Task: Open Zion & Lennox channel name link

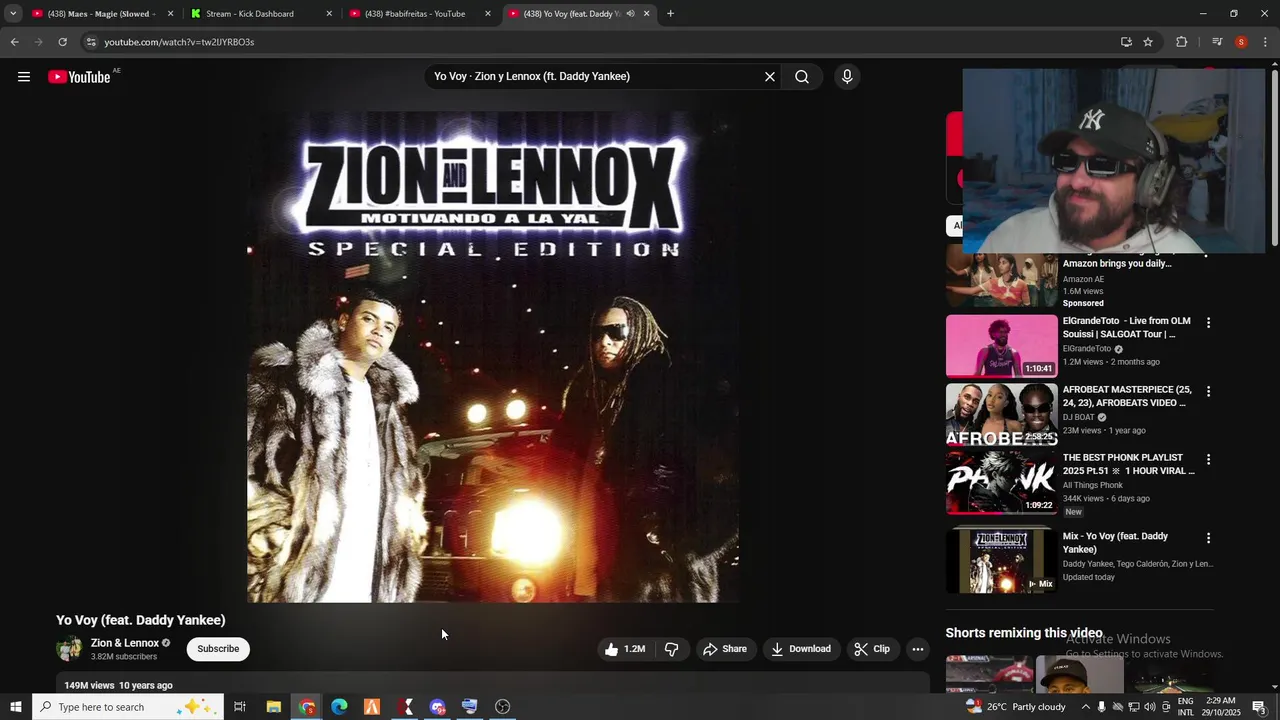Action: [125, 643]
